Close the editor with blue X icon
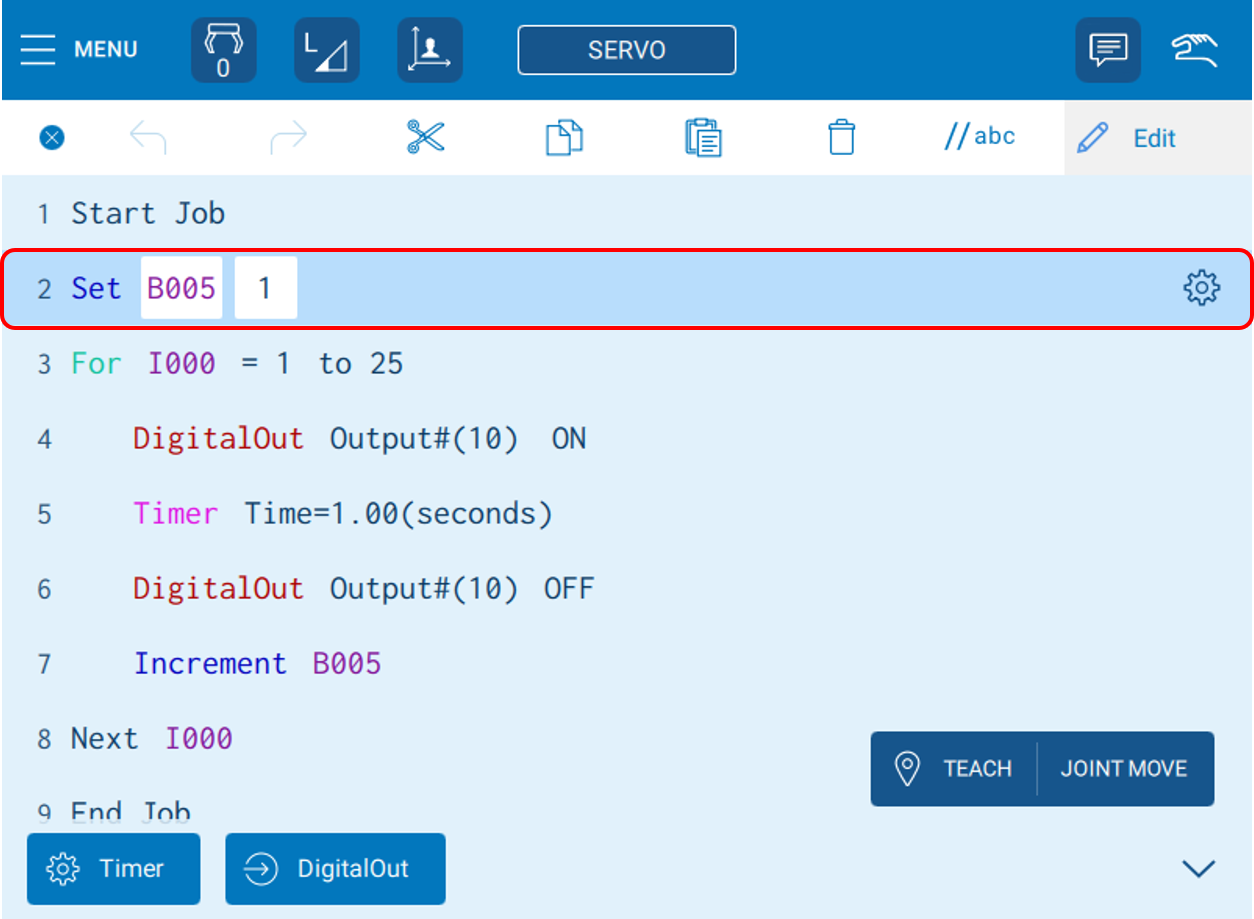1254x919 pixels. (x=52, y=138)
